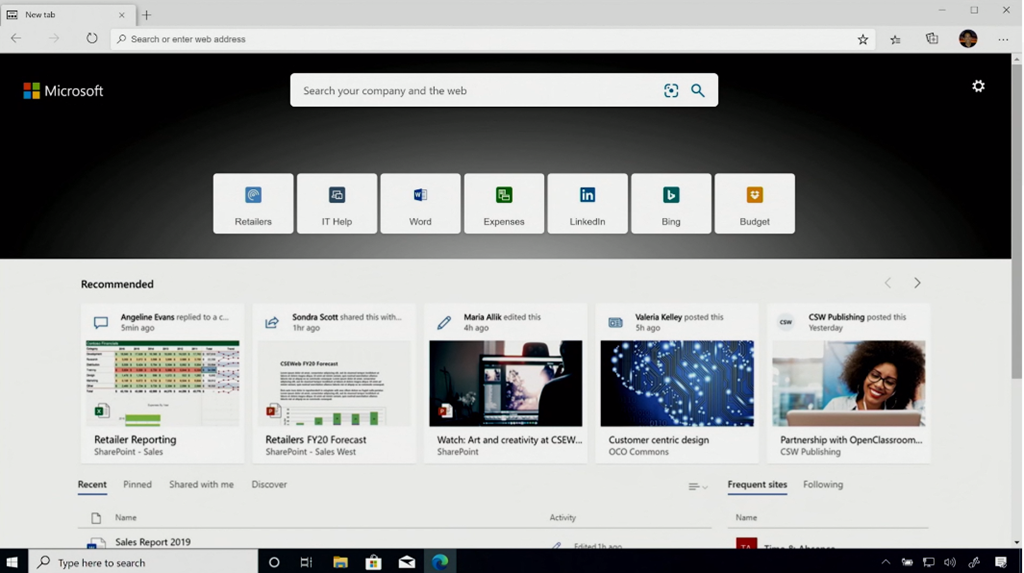Open the user profile avatar
1024x573 pixels.
click(967, 39)
